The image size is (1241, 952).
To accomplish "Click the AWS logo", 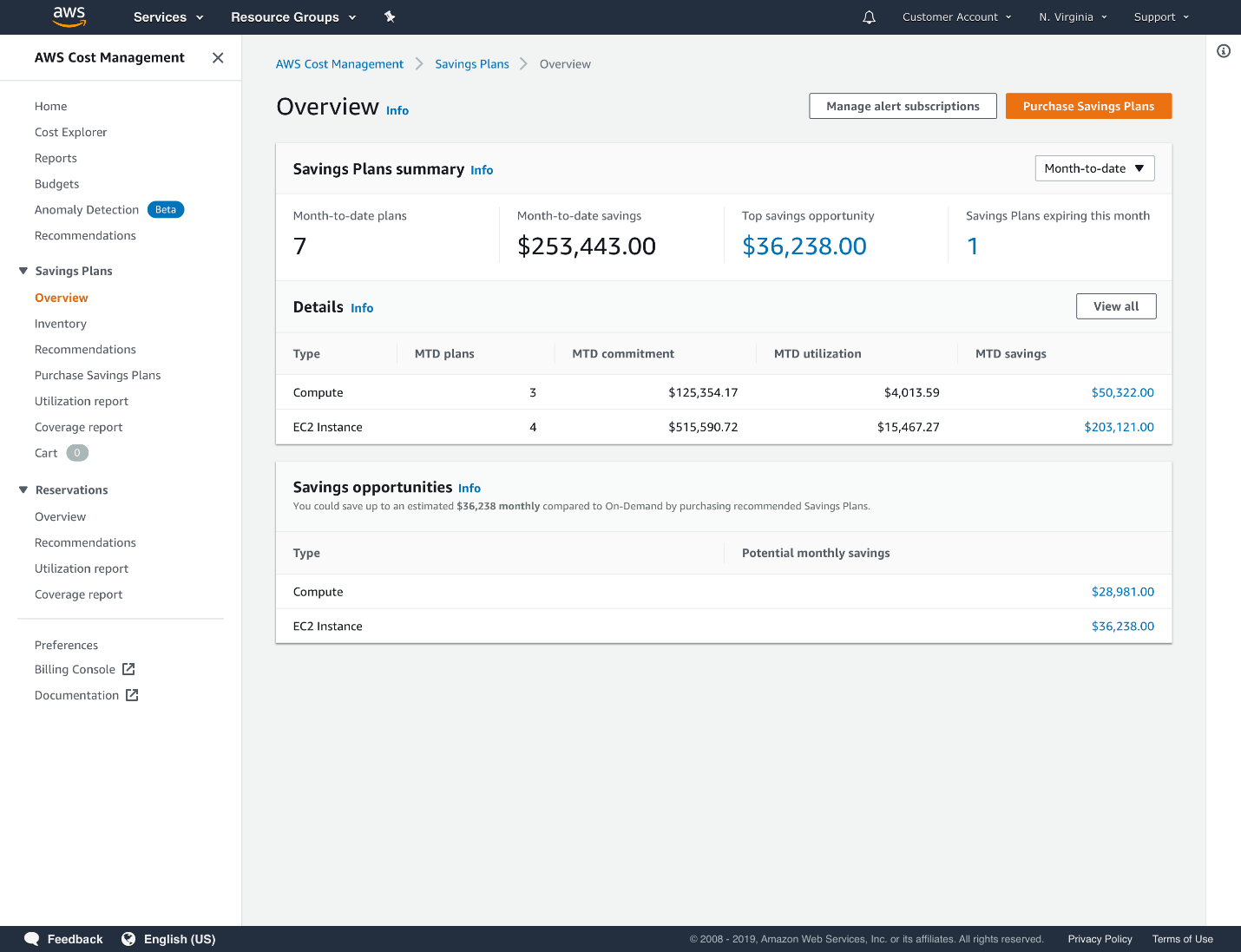I will pyautogui.click(x=69, y=16).
